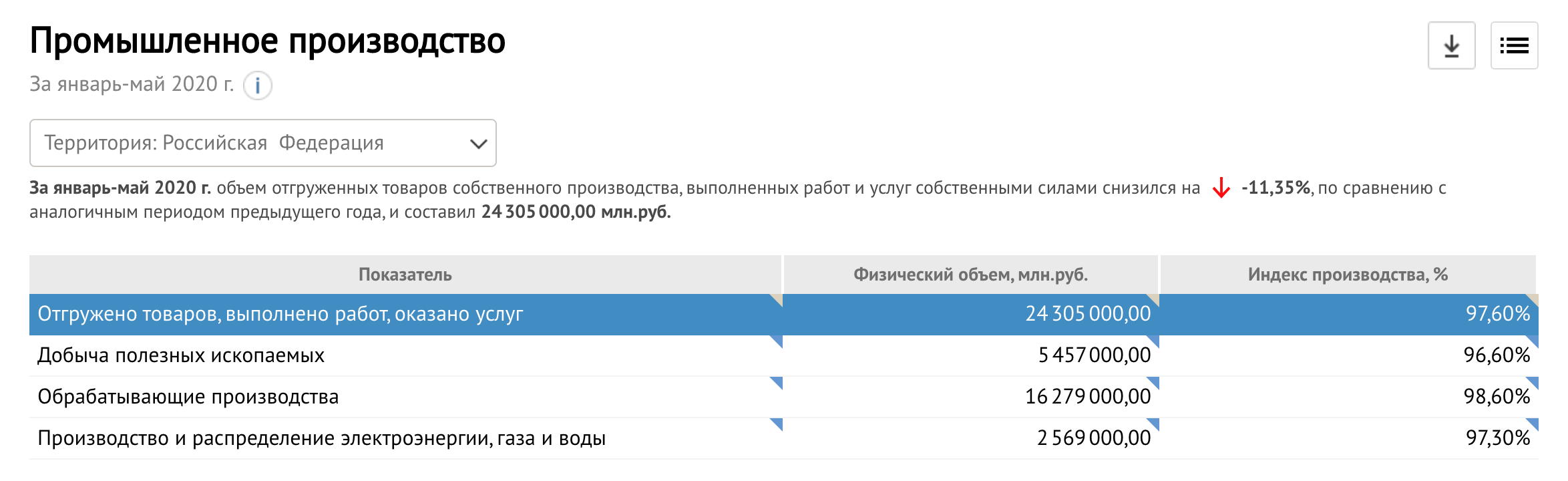Select row Производство и распределение электроэнергии
This screenshot has height=481, width=1568.
coord(321,438)
